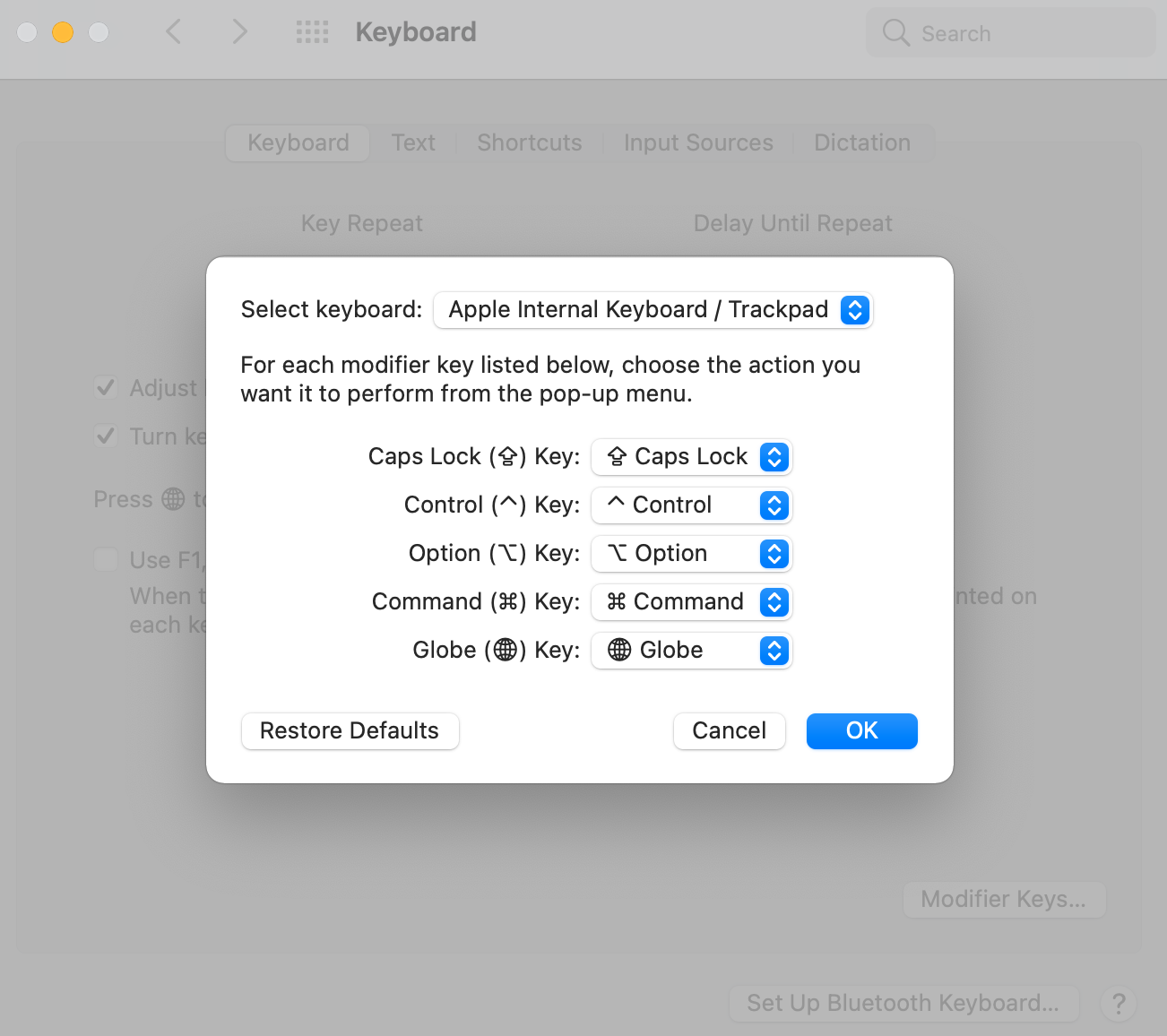Toggle the Turn keyboard backlight off checkbox
This screenshot has height=1036, width=1167.
point(106,436)
